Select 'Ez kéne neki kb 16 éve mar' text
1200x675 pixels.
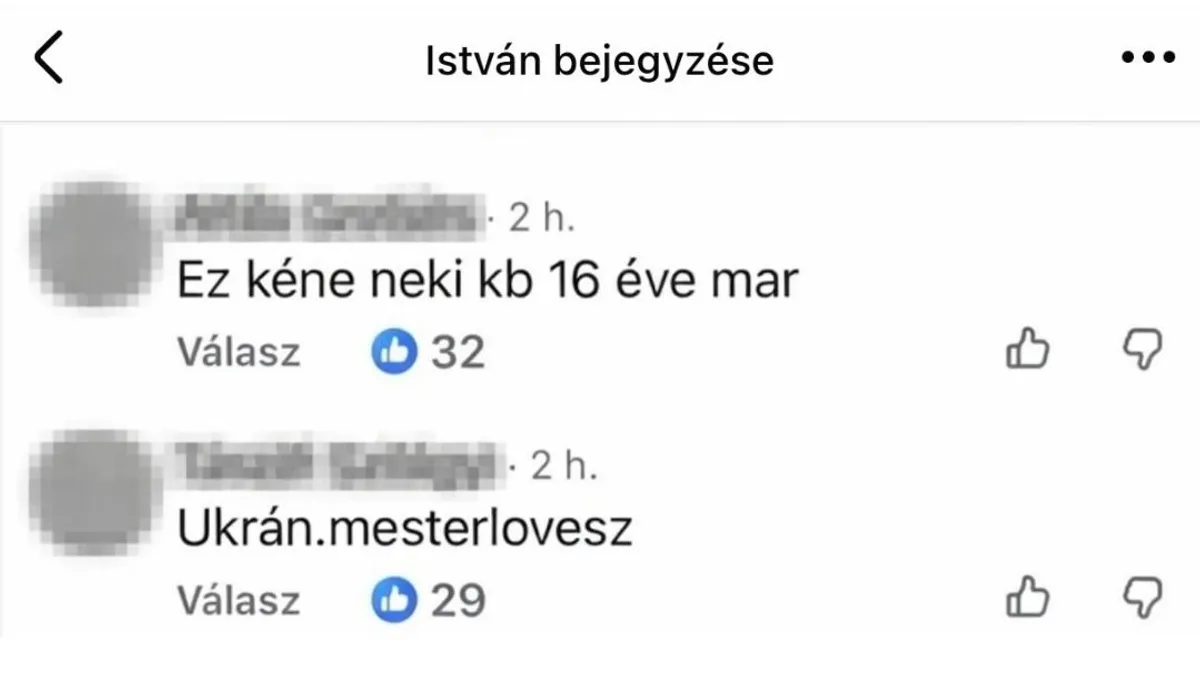pos(488,281)
